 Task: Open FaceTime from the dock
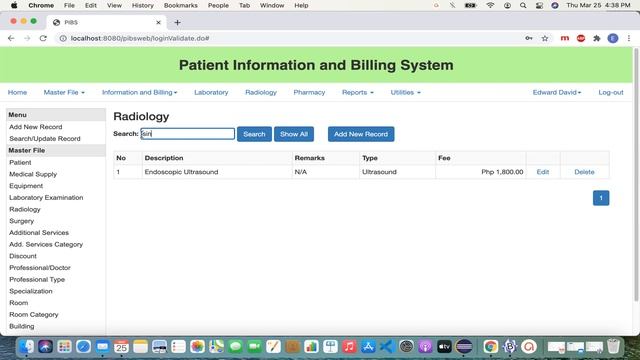pyautogui.click(x=254, y=347)
